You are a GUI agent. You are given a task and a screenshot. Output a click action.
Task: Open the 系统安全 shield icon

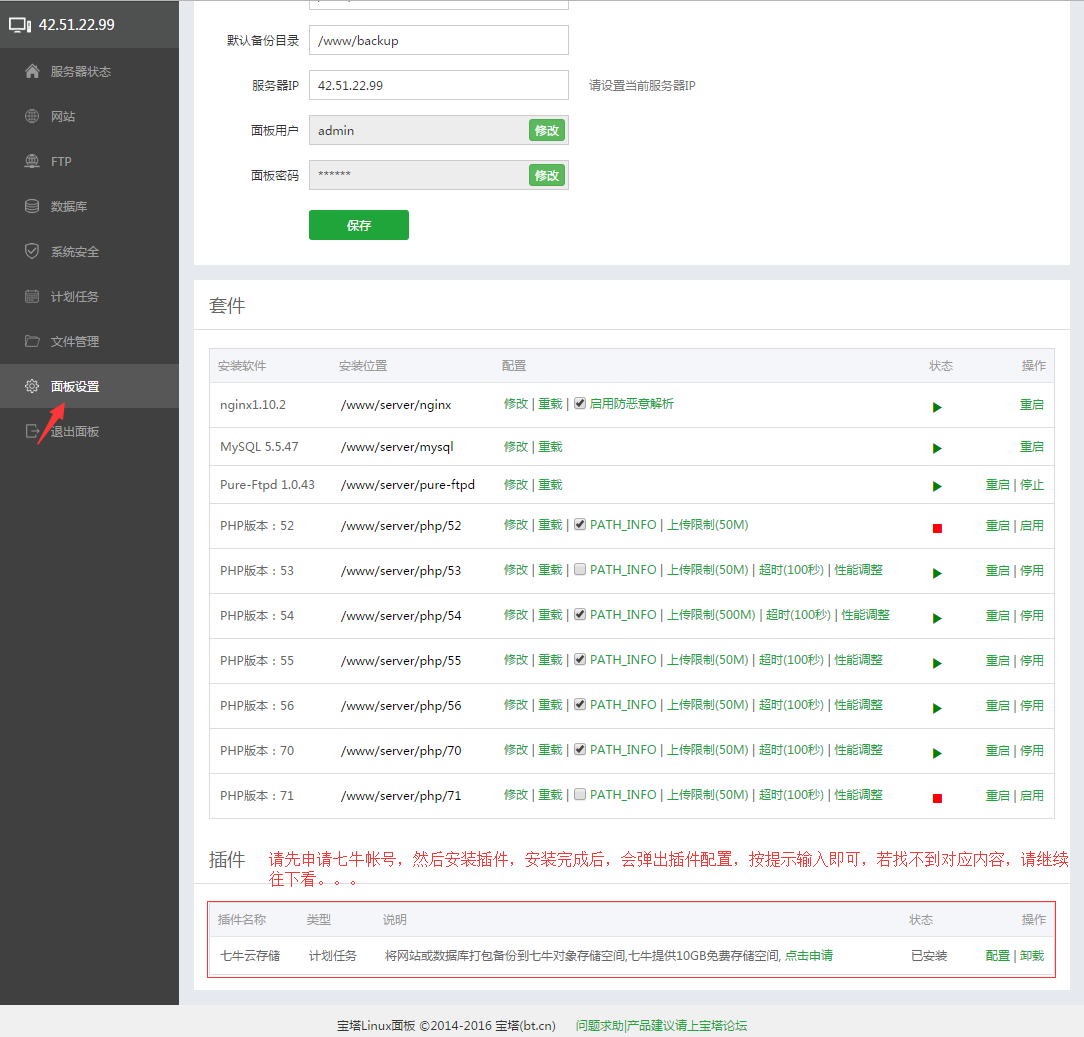click(32, 251)
